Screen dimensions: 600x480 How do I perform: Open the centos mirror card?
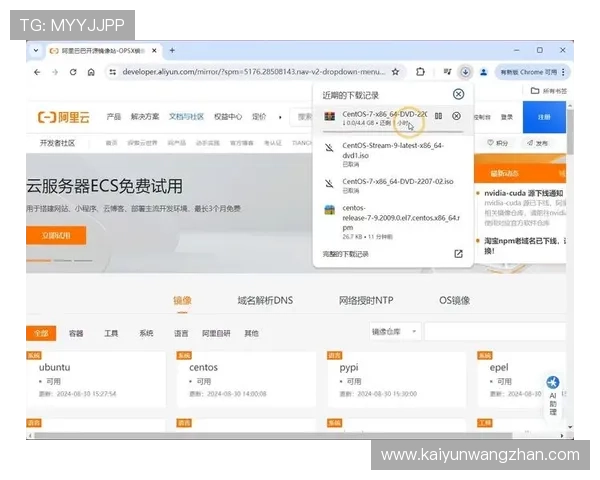(246, 379)
